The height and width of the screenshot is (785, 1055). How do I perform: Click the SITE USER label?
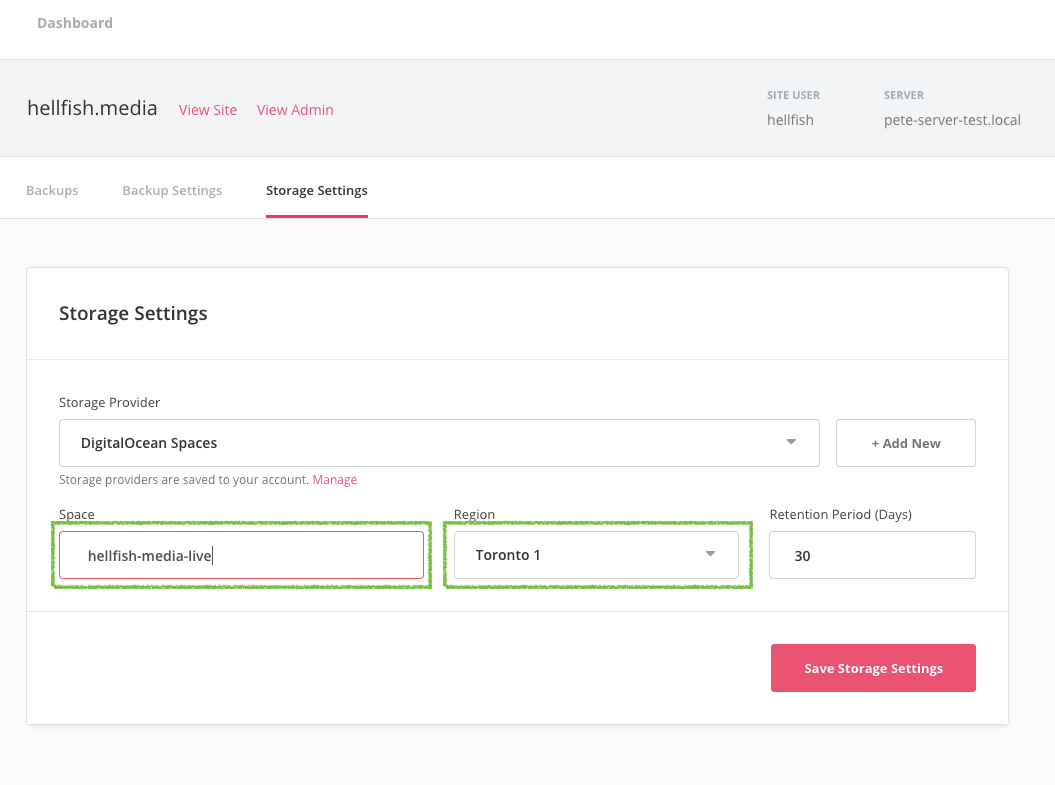click(x=793, y=96)
